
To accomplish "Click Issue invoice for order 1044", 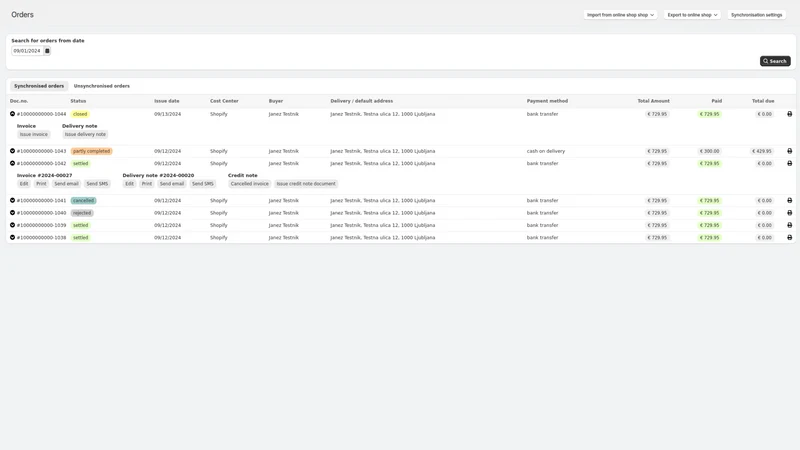I will pyautogui.click(x=34, y=134).
